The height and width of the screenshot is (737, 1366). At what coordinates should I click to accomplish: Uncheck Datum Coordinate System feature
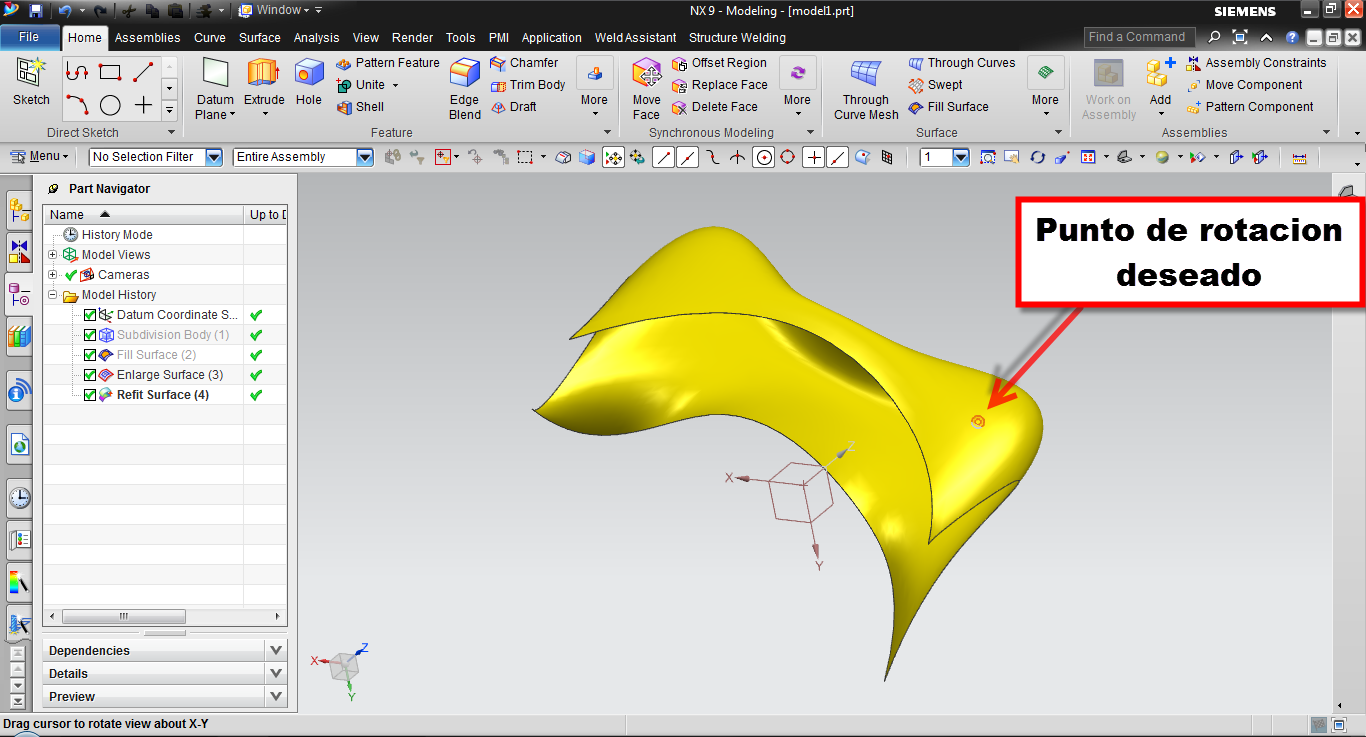point(90,315)
